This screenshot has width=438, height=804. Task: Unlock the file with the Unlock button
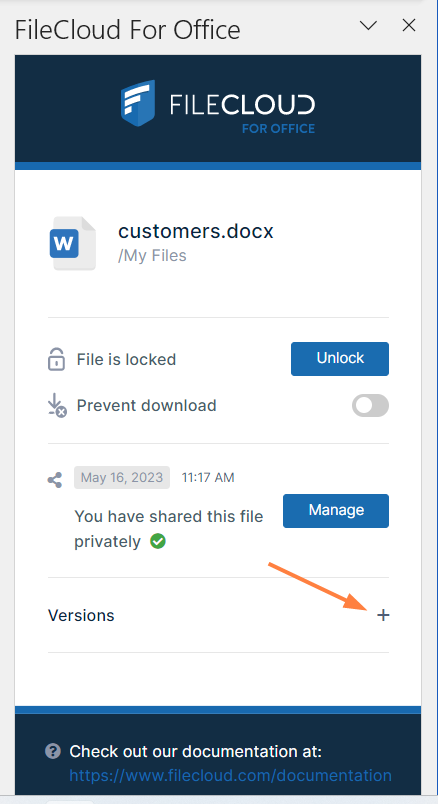click(340, 359)
